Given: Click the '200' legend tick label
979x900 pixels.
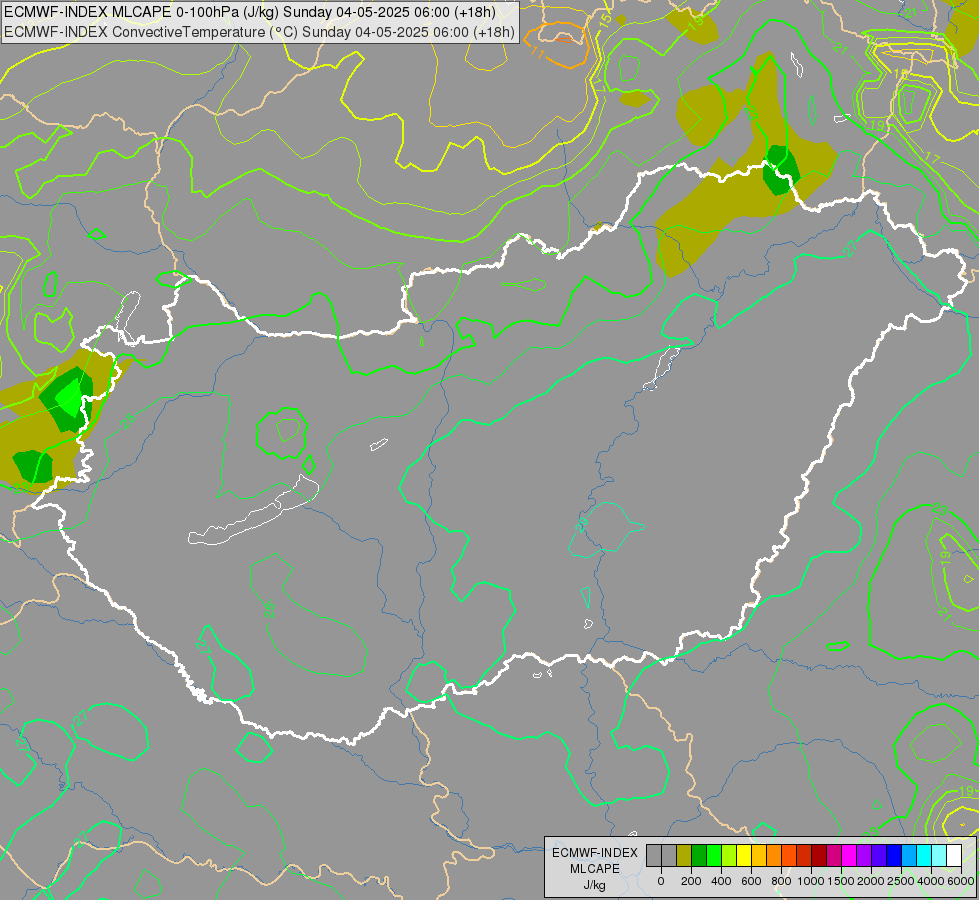Looking at the screenshot, I should tap(691, 881).
